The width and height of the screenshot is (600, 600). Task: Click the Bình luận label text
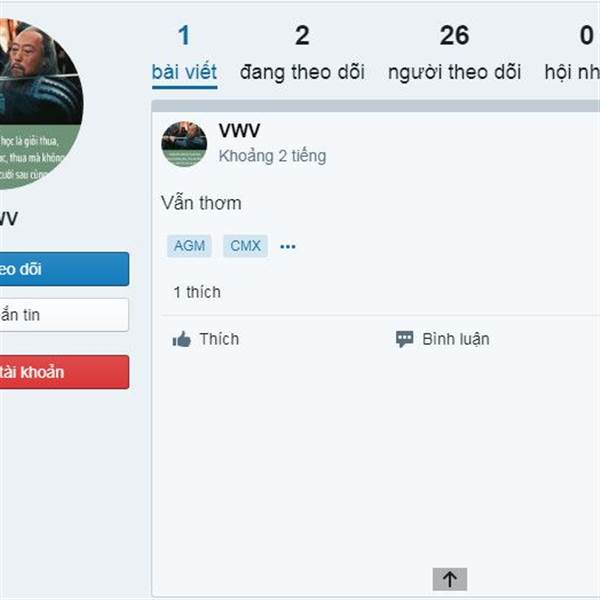456,339
